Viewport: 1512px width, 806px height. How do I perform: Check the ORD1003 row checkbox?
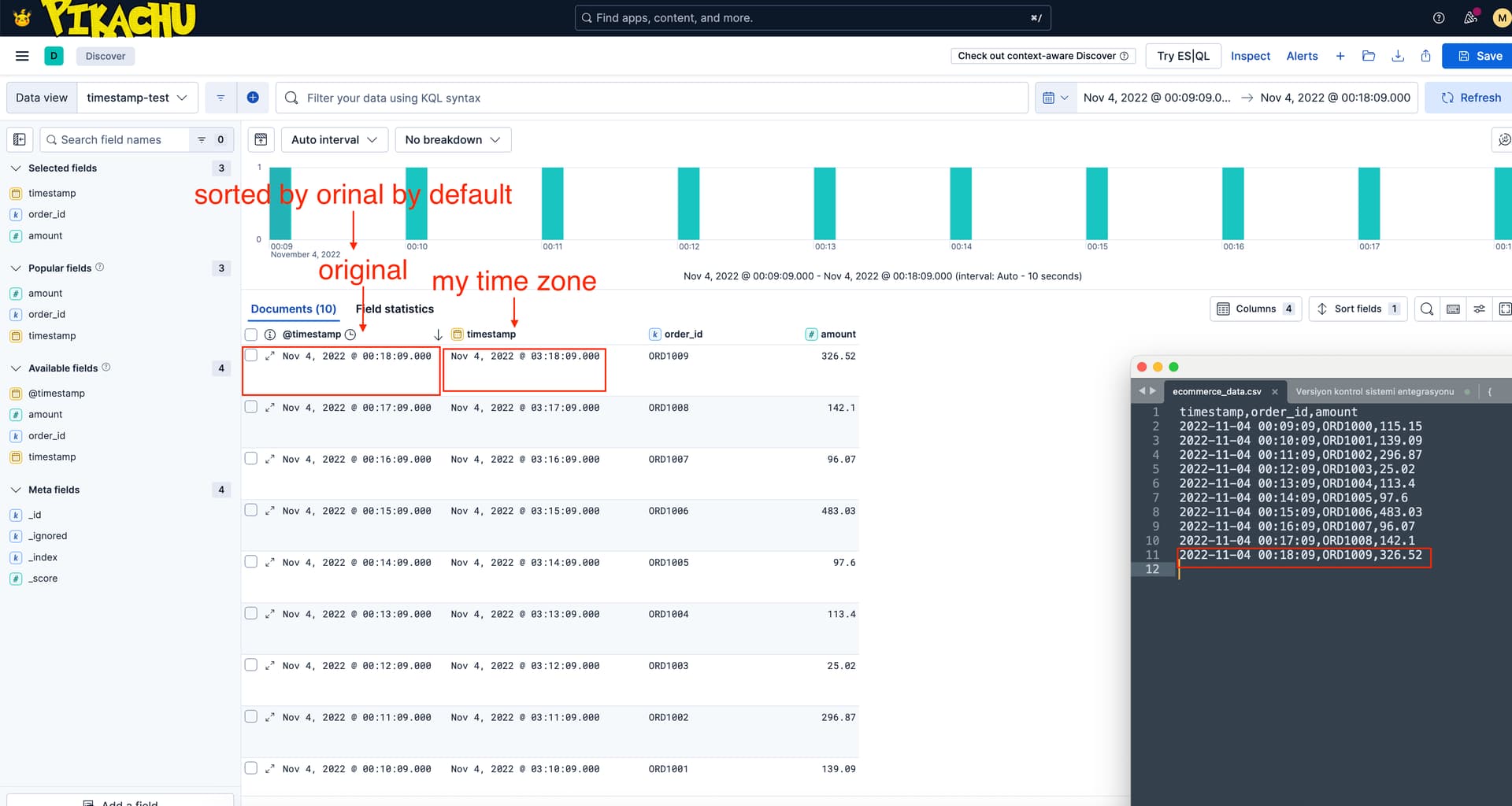click(x=251, y=664)
